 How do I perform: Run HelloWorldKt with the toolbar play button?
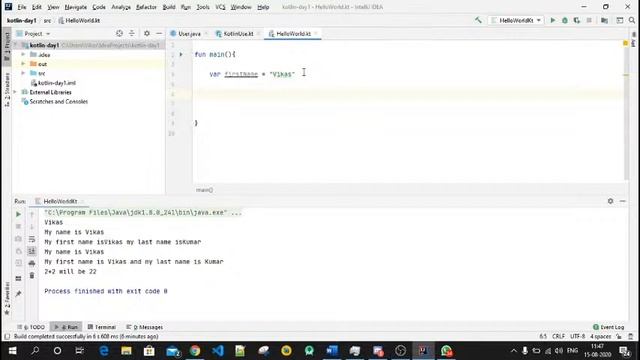tap(553, 20)
